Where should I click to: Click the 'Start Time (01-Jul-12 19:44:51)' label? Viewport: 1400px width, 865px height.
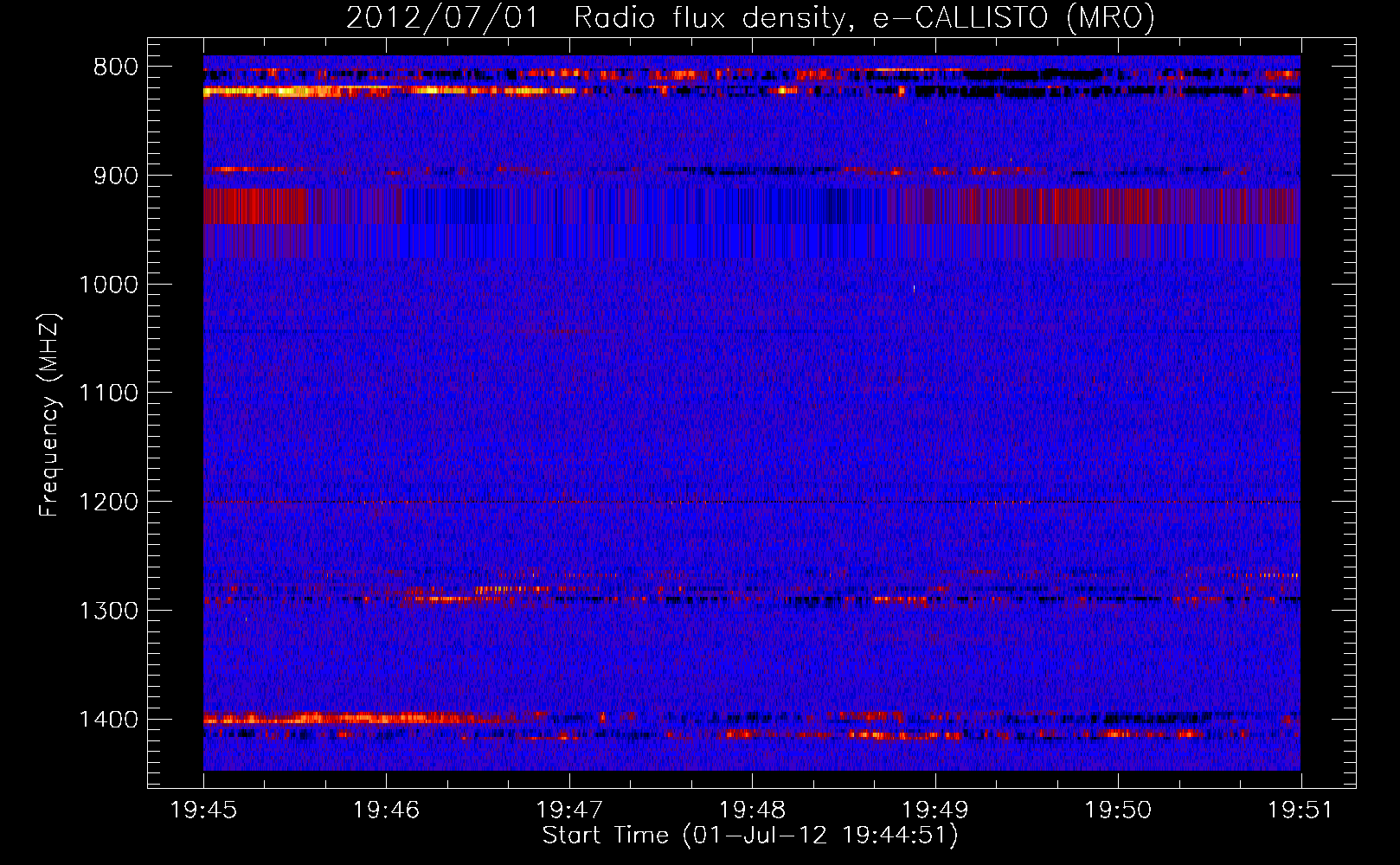coord(750,836)
